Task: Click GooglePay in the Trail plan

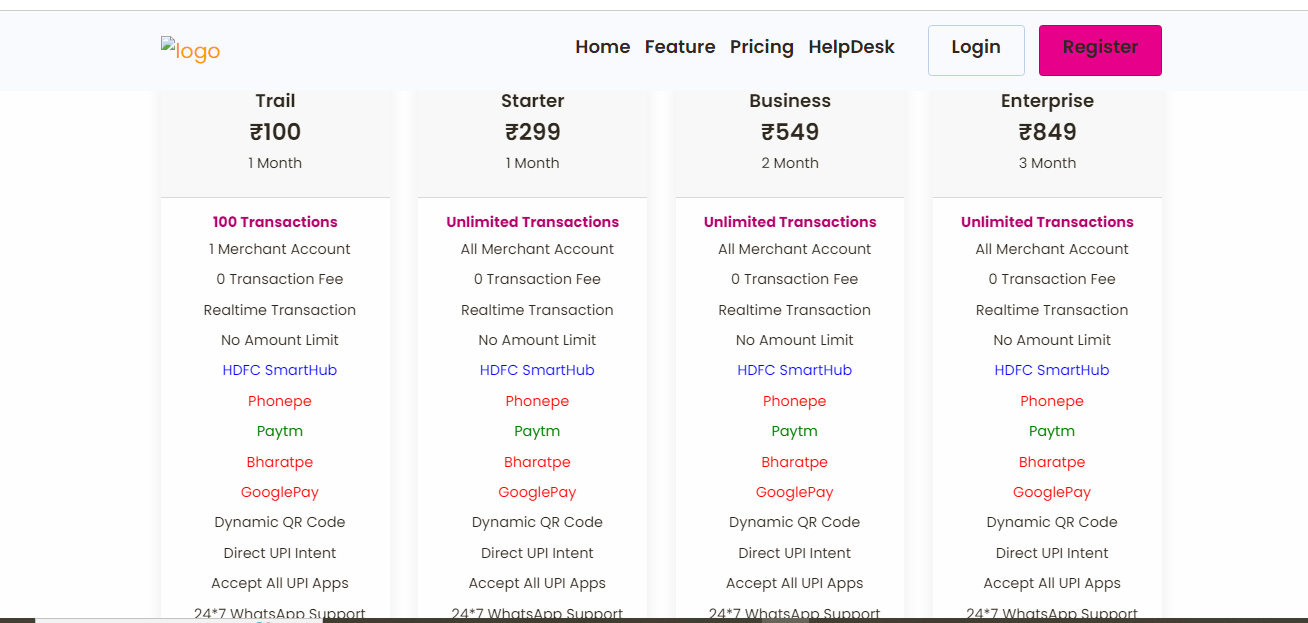Action: click(280, 492)
